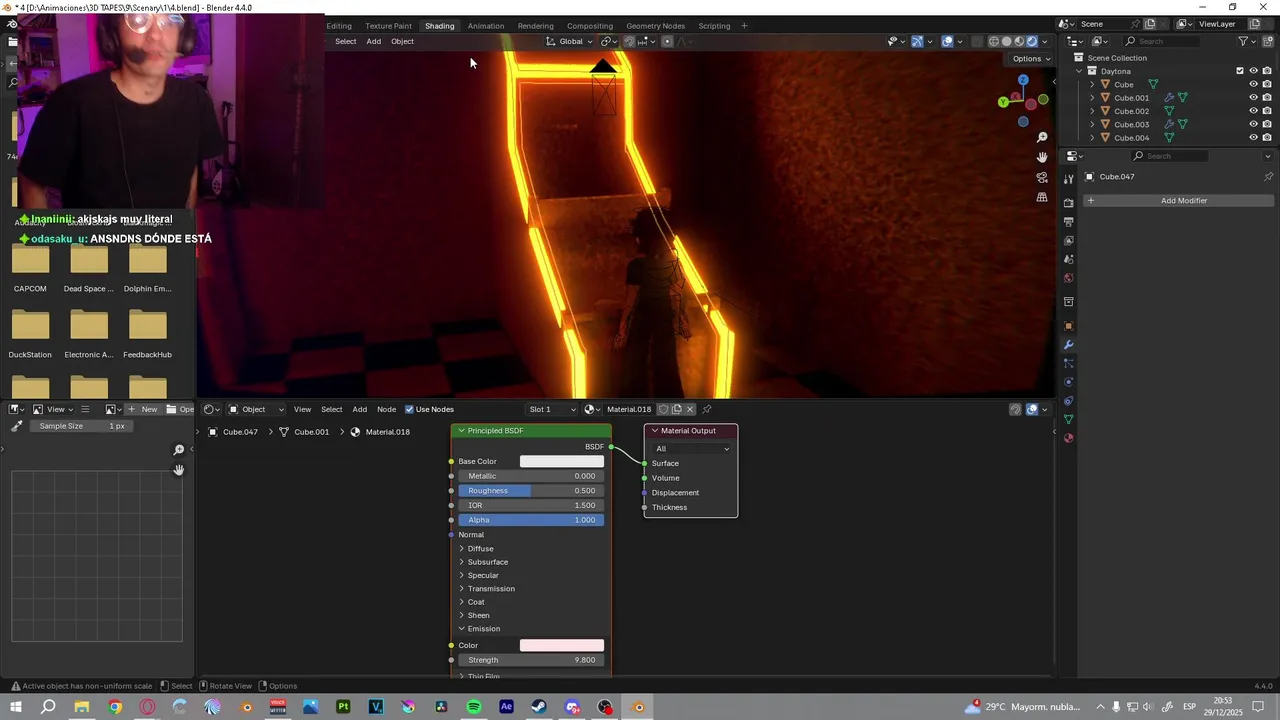Click the pan view hand icon in viewport
Viewport: 1280px width, 720px height.
pos(1042,157)
